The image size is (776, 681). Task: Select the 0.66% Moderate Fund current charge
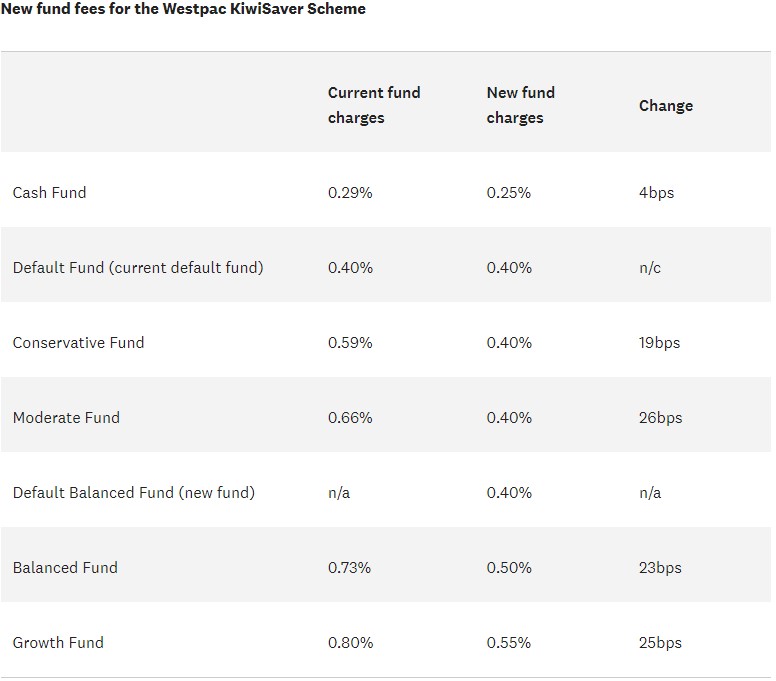(350, 418)
